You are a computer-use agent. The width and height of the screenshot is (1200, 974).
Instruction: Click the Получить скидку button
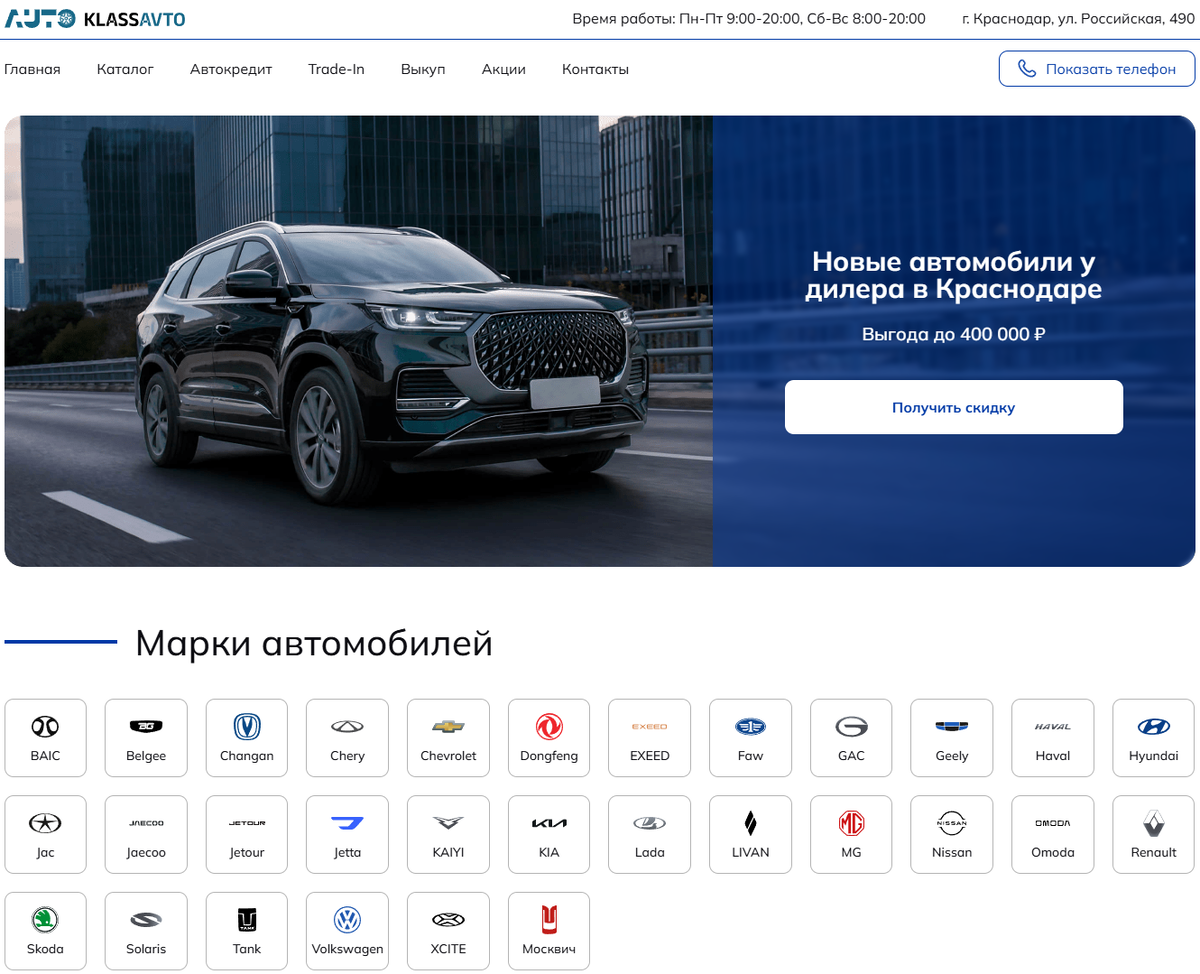click(954, 407)
